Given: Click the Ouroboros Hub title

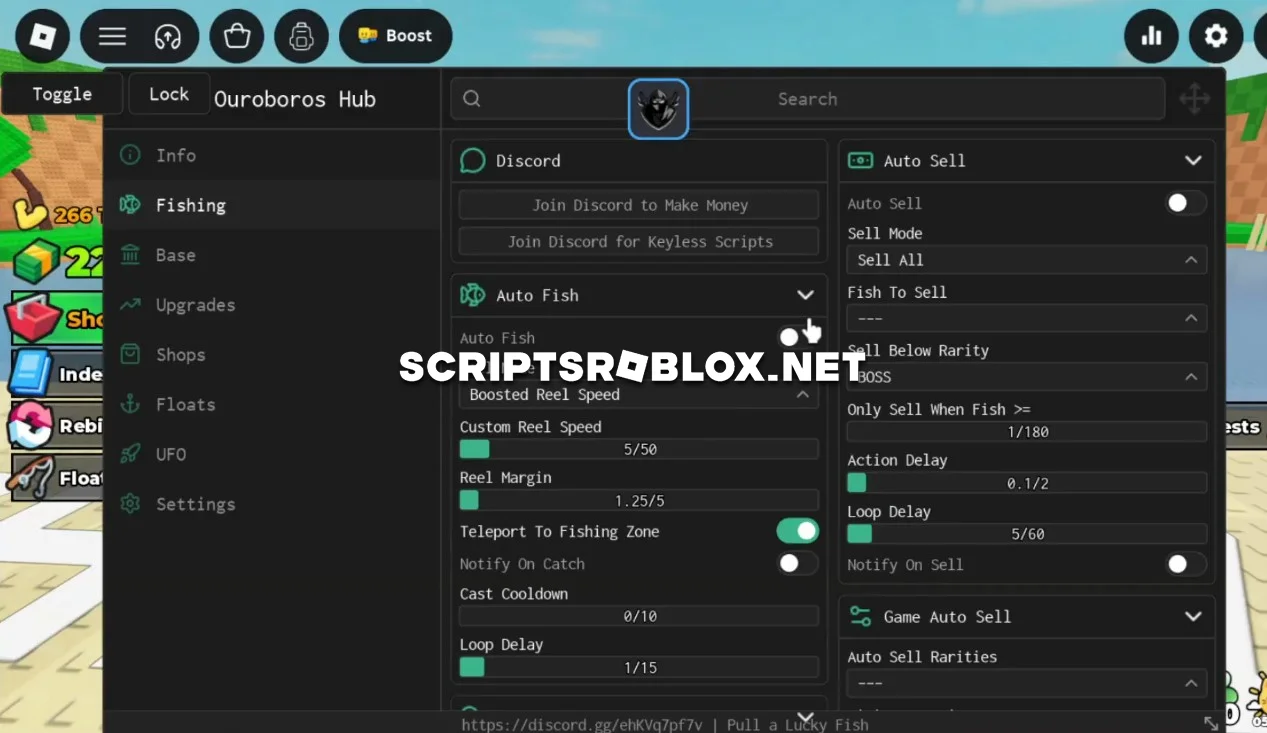Looking at the screenshot, I should [x=295, y=99].
